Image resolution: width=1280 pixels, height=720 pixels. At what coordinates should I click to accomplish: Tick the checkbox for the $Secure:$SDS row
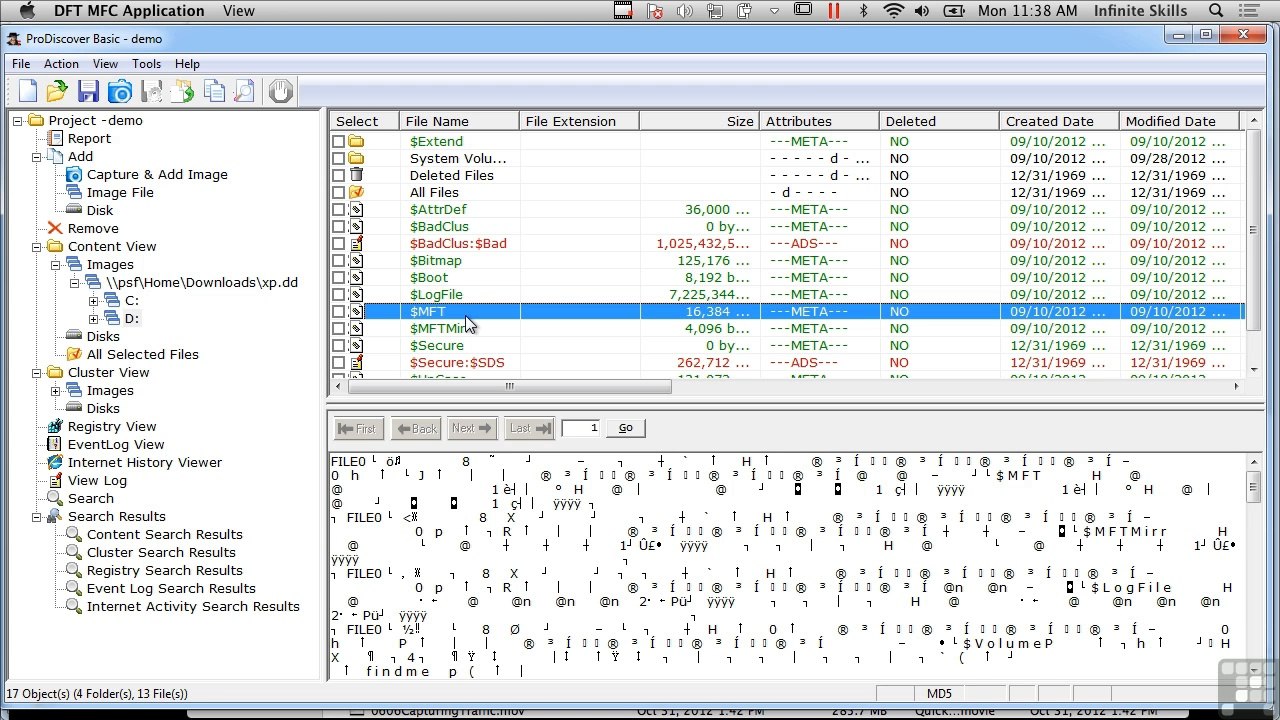[x=339, y=363]
